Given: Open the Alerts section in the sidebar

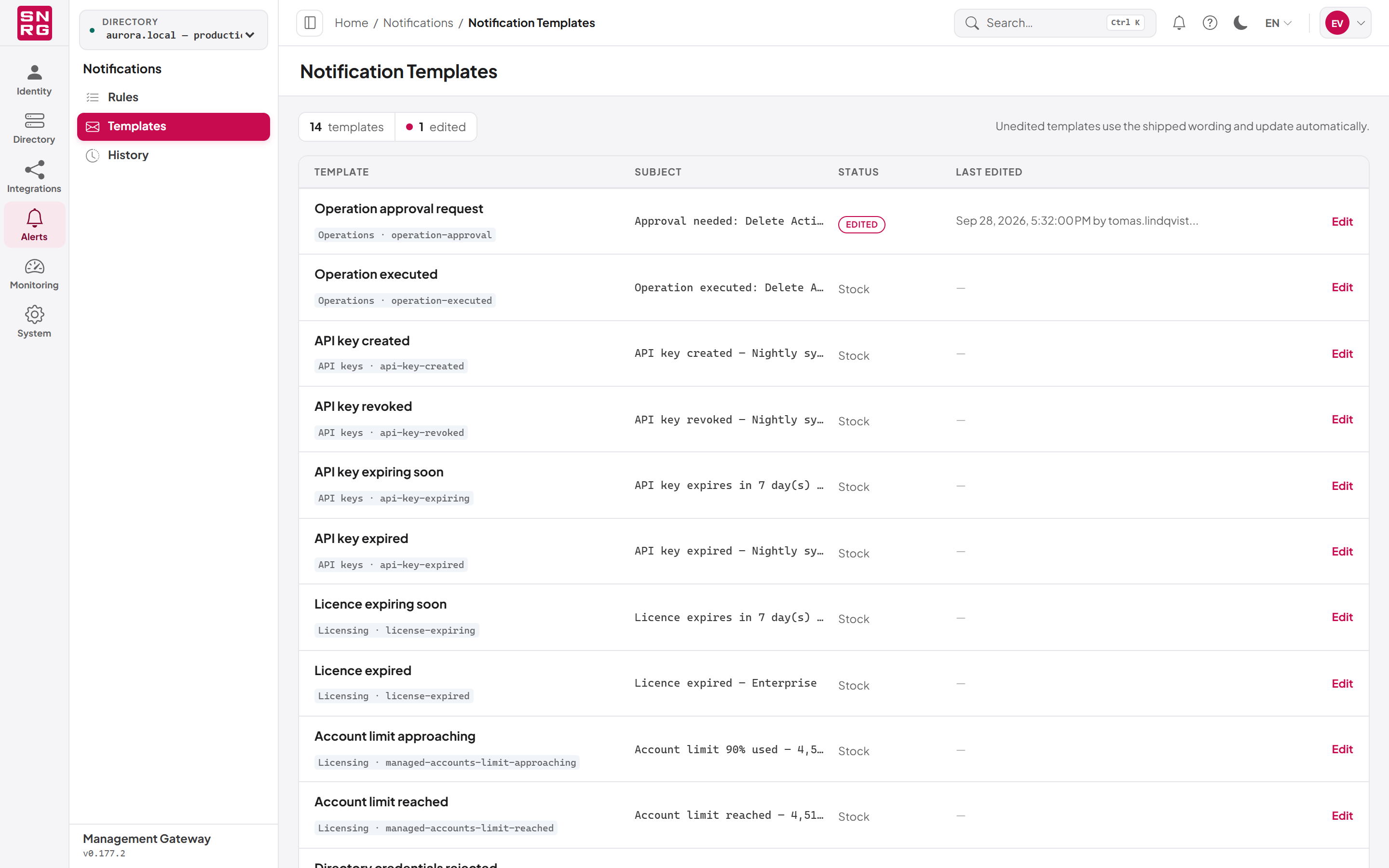Looking at the screenshot, I should tap(34, 225).
